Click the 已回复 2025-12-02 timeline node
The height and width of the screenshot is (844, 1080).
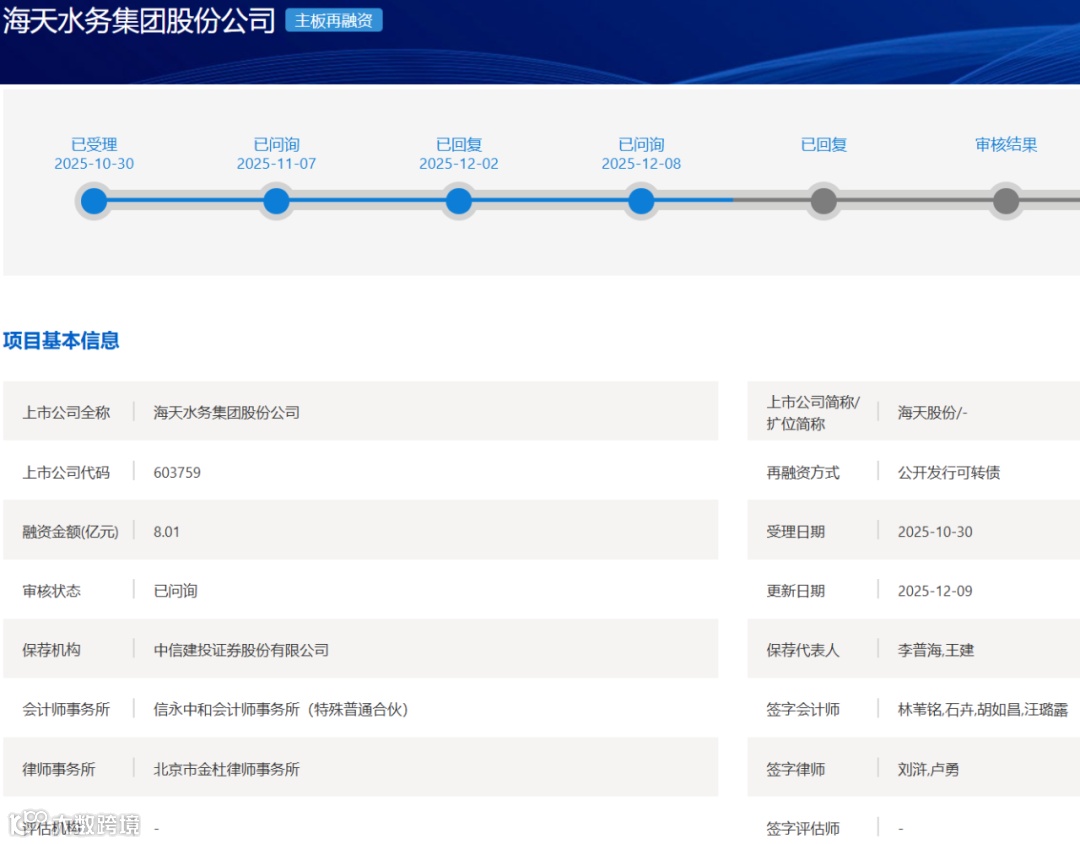[459, 201]
